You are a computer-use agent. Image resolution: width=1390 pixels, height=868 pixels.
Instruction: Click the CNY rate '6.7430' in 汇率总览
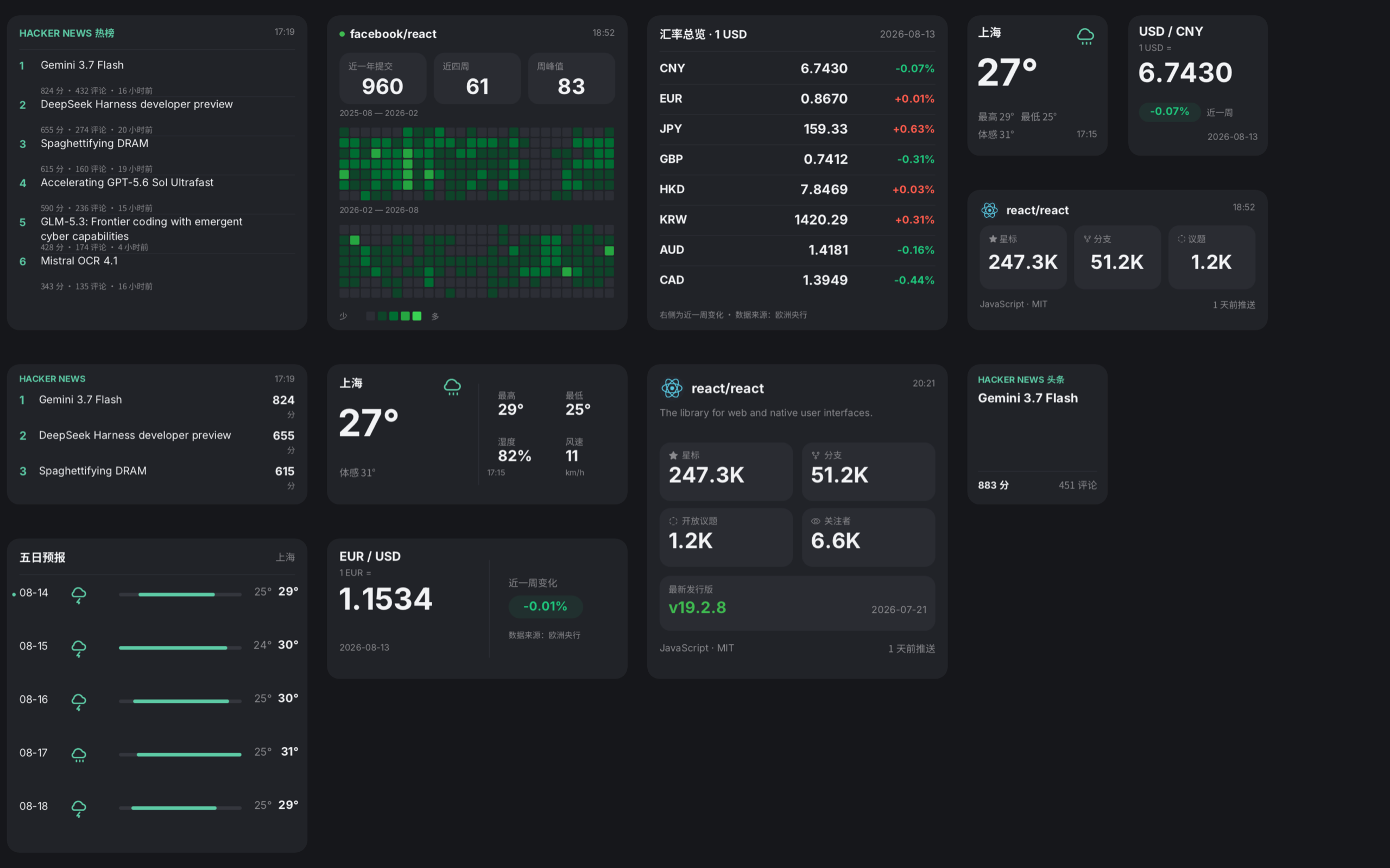pos(824,68)
